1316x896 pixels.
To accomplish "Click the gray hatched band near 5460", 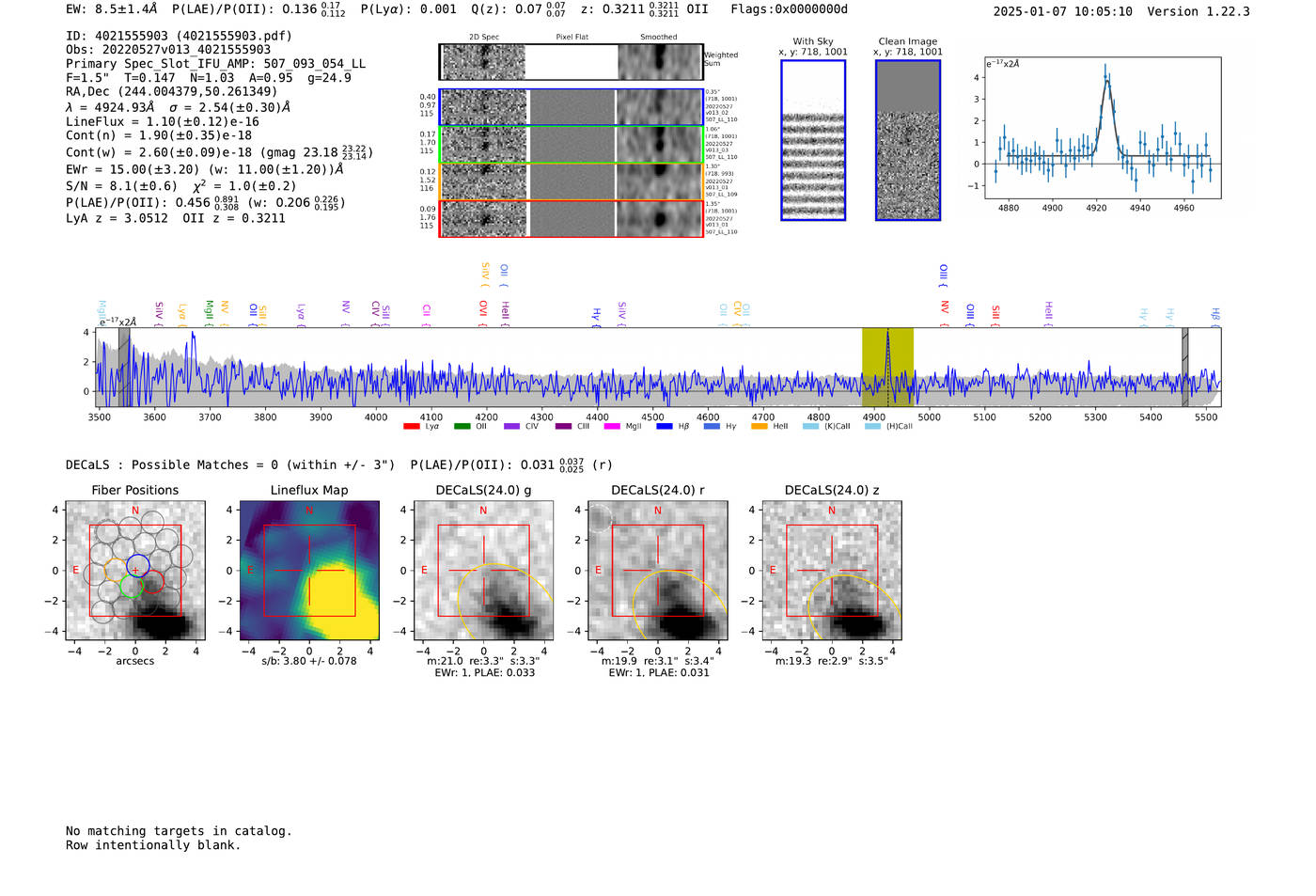I will tap(1185, 368).
